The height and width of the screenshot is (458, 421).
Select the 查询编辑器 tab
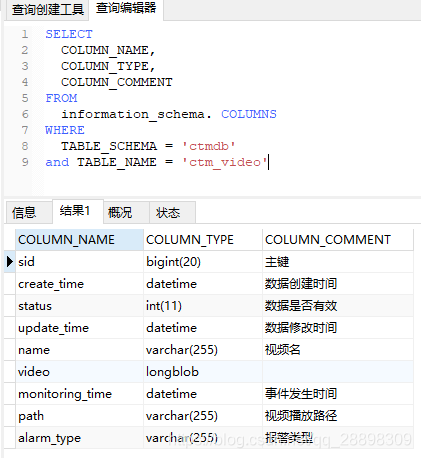(x=126, y=9)
